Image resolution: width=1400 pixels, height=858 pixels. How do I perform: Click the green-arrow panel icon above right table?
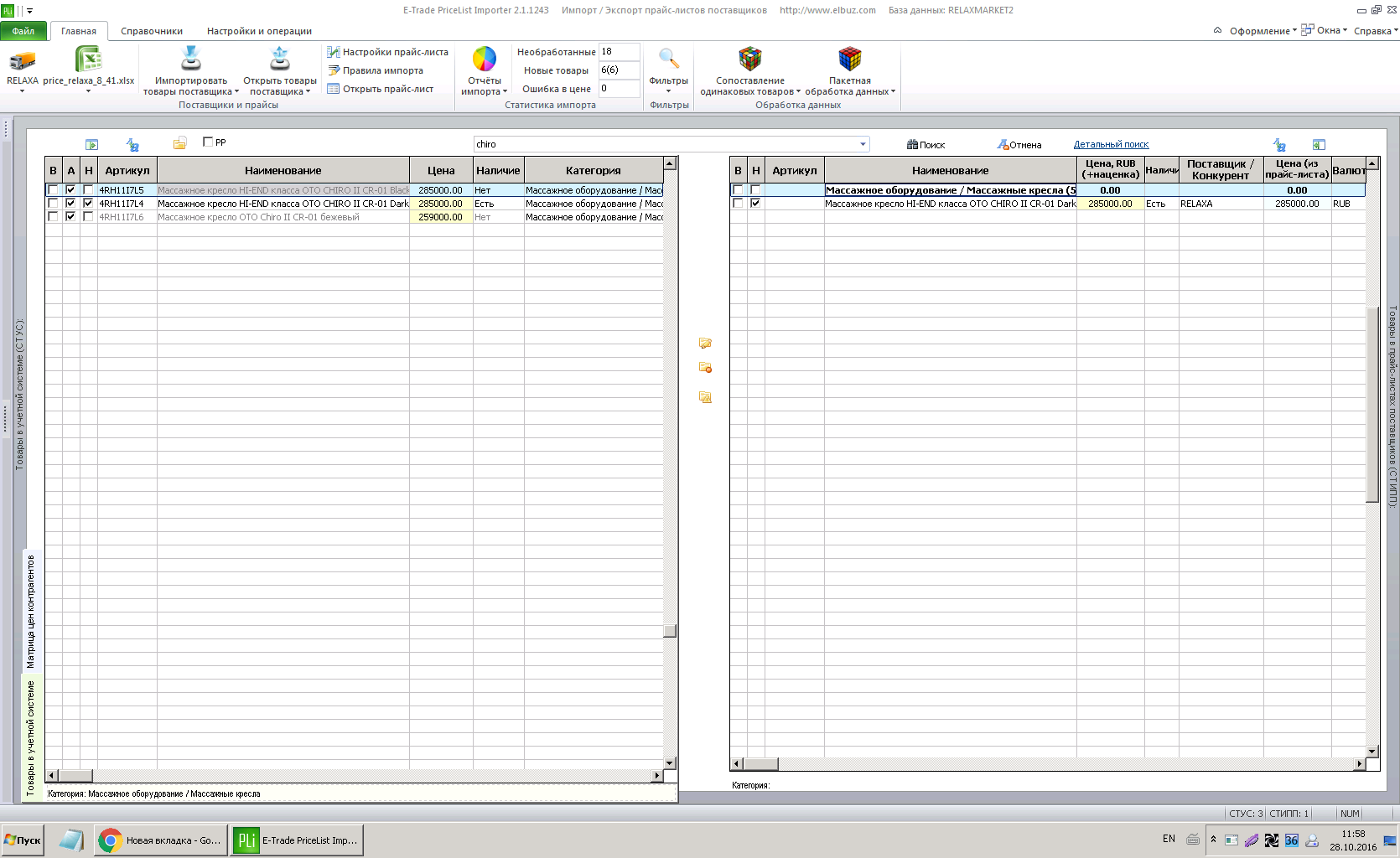(1319, 145)
